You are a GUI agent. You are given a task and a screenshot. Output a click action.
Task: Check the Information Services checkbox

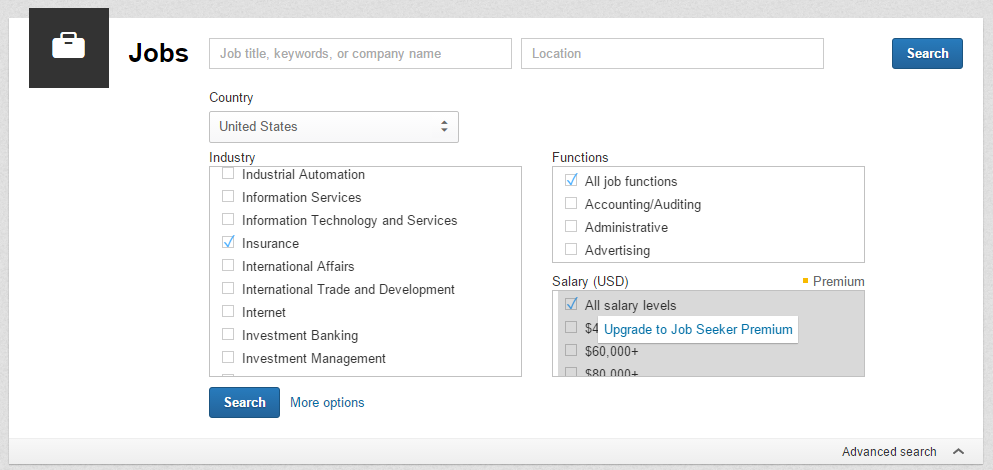(228, 197)
